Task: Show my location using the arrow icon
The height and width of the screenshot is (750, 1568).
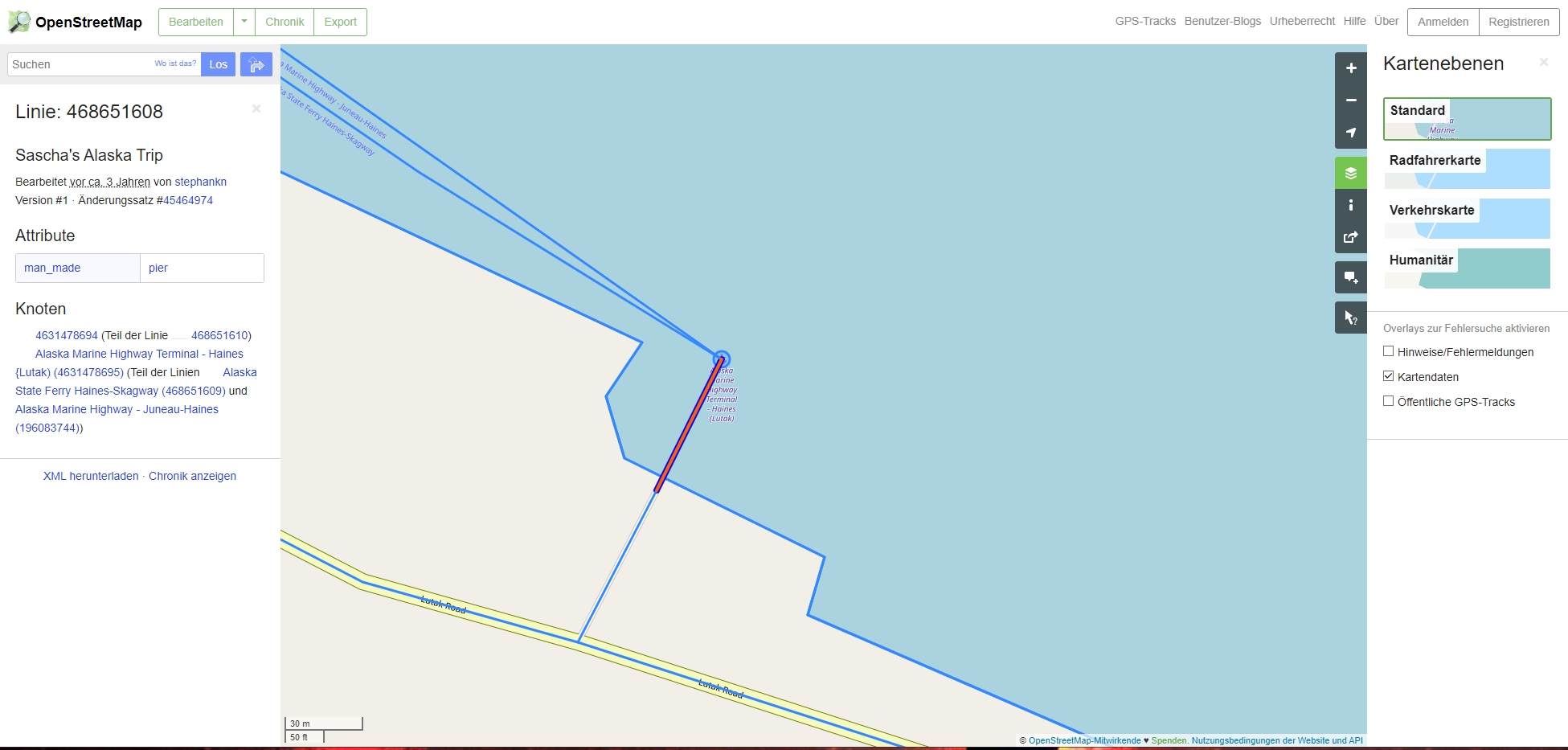Action: tap(1351, 133)
